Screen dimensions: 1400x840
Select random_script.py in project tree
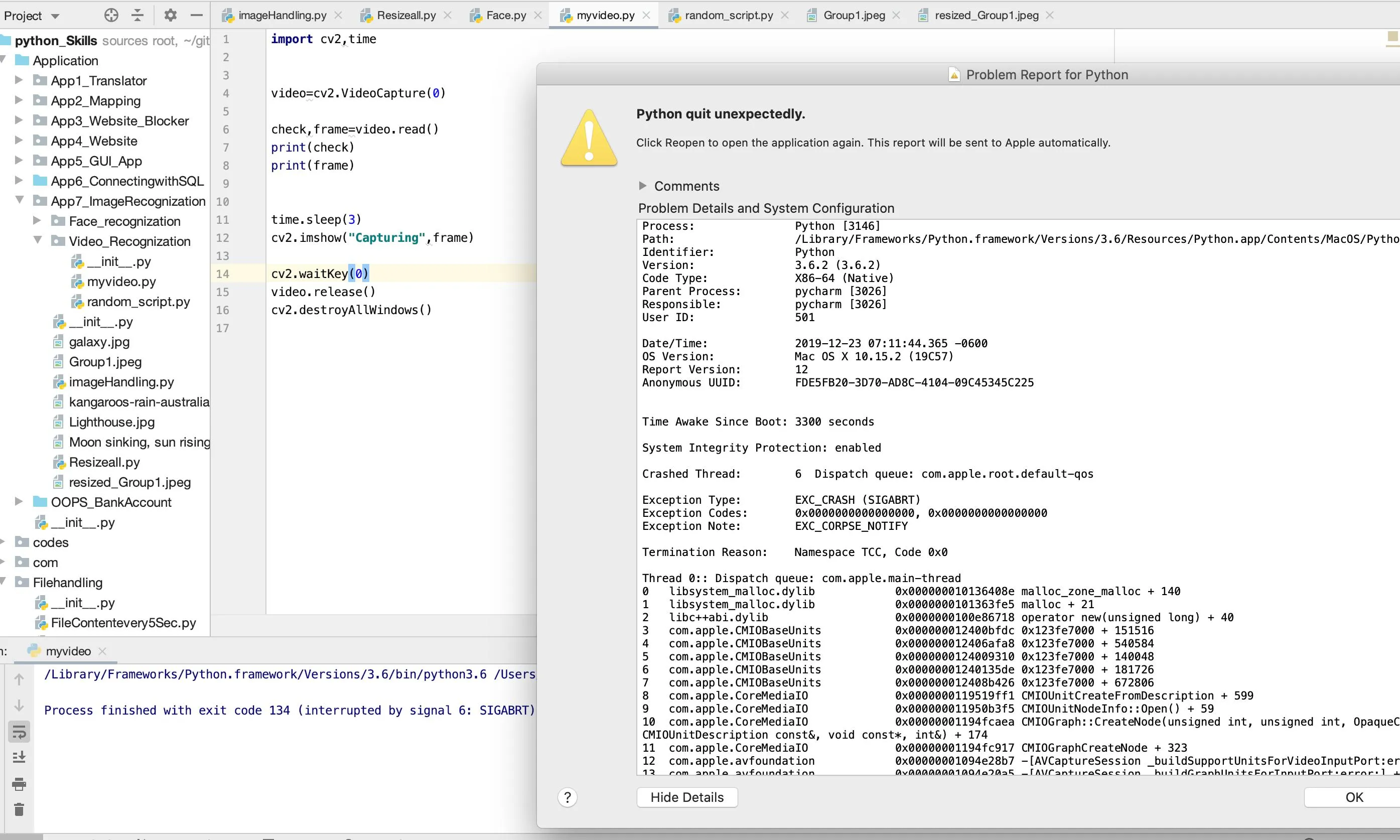[x=138, y=302]
